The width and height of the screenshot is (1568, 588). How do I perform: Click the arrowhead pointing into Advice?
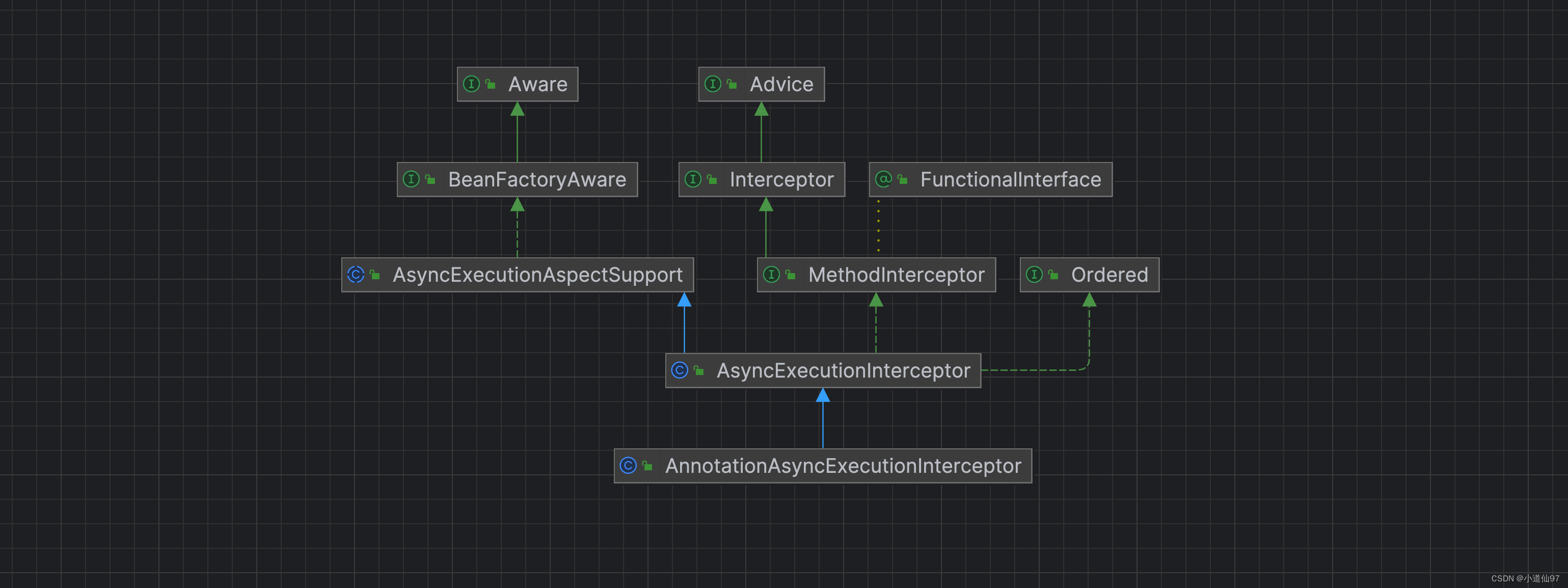762,109
